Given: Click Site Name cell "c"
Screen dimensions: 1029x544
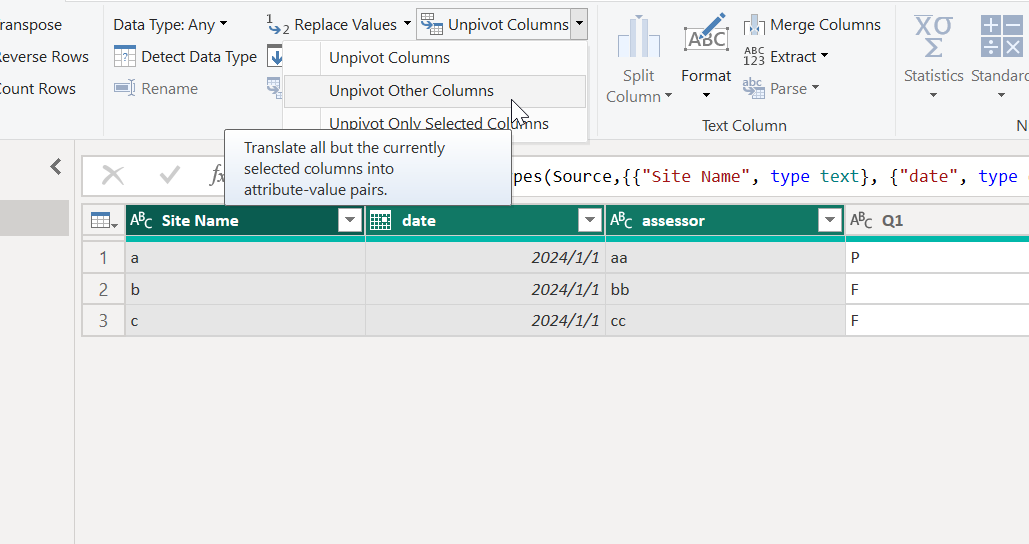Looking at the screenshot, I should click(245, 321).
